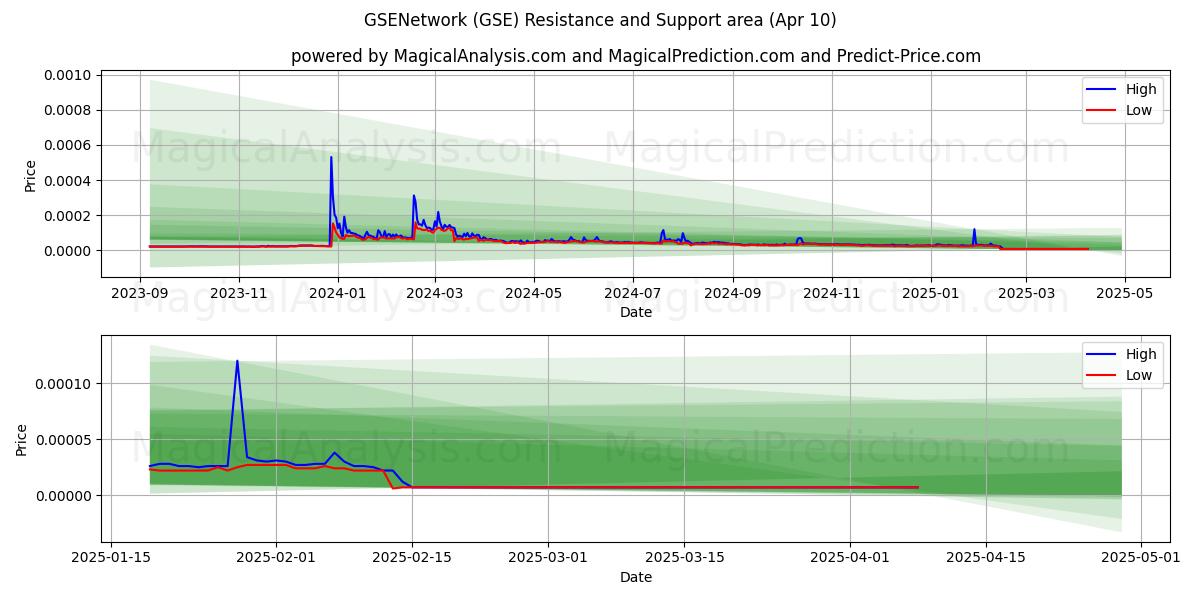This screenshot has height=600, width=1200.
Task: Click the top chart x-axis tick '2025-05'
Action: point(1124,293)
